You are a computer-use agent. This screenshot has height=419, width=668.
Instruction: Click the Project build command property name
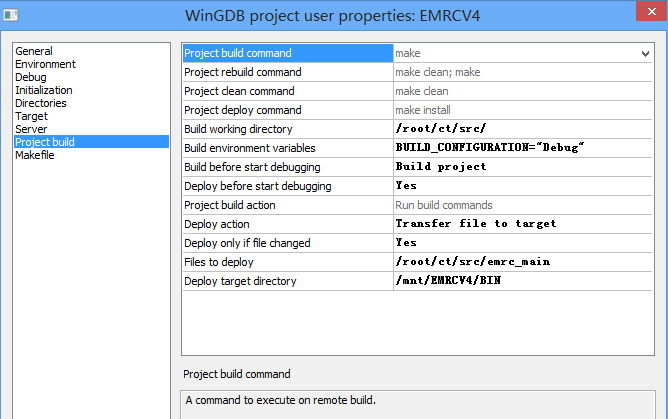click(288, 53)
